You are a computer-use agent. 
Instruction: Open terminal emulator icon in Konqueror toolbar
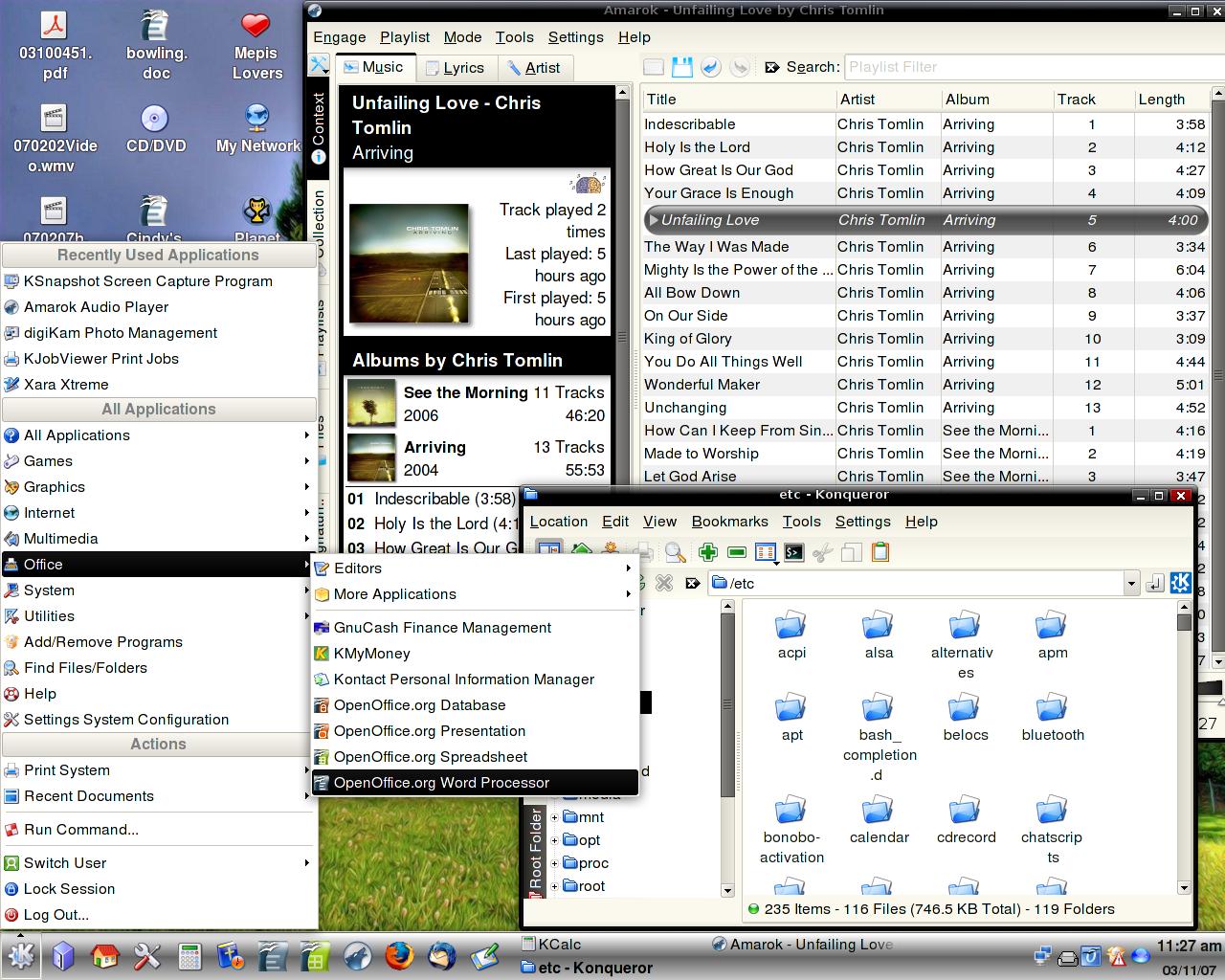(793, 552)
